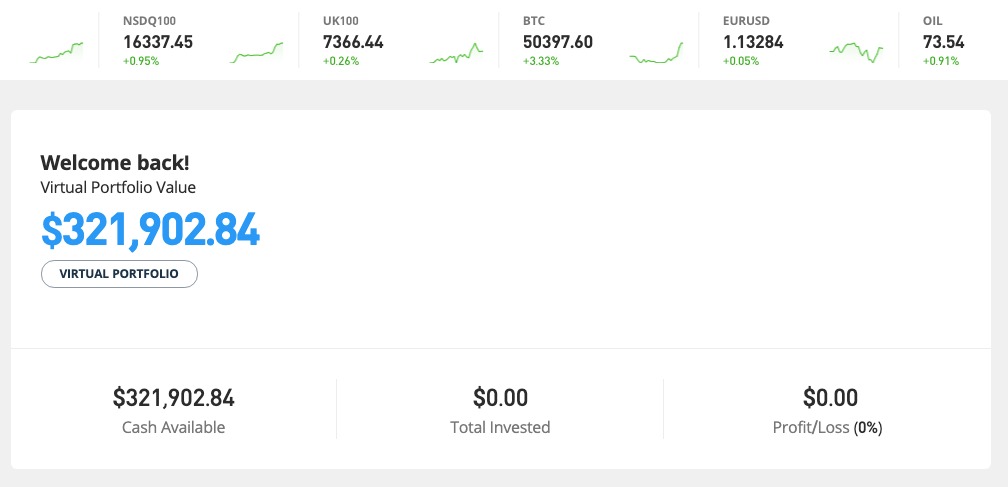
Task: Click the EURUSD sparkline chart
Action: tap(856, 53)
